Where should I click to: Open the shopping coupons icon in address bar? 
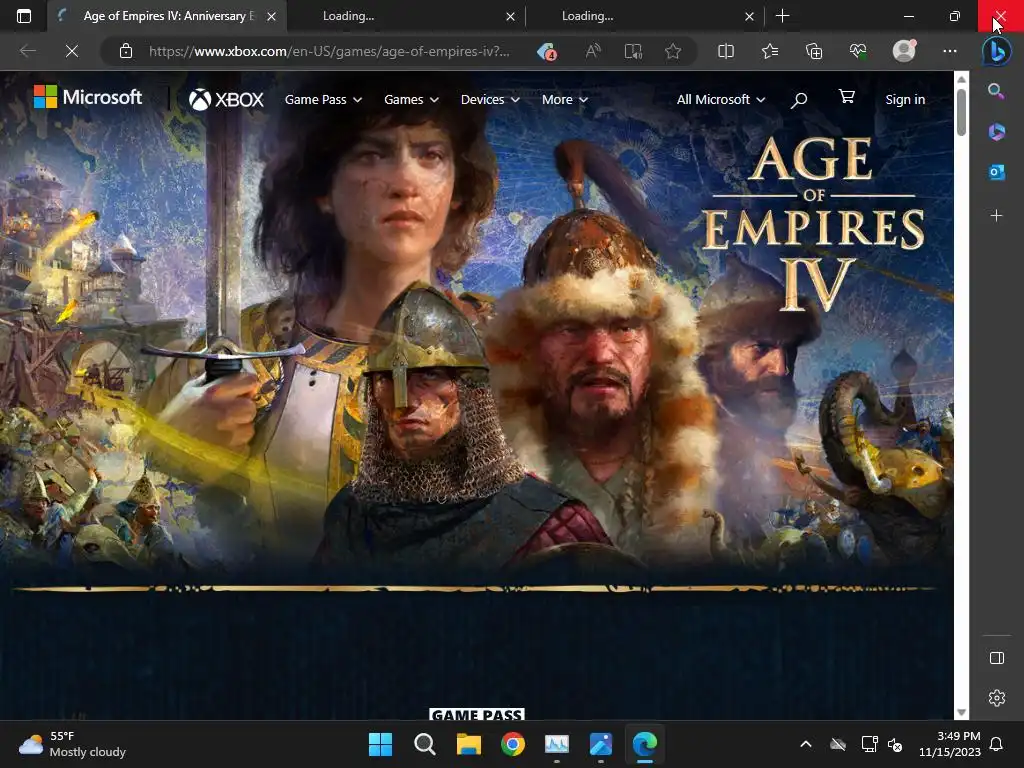(547, 51)
